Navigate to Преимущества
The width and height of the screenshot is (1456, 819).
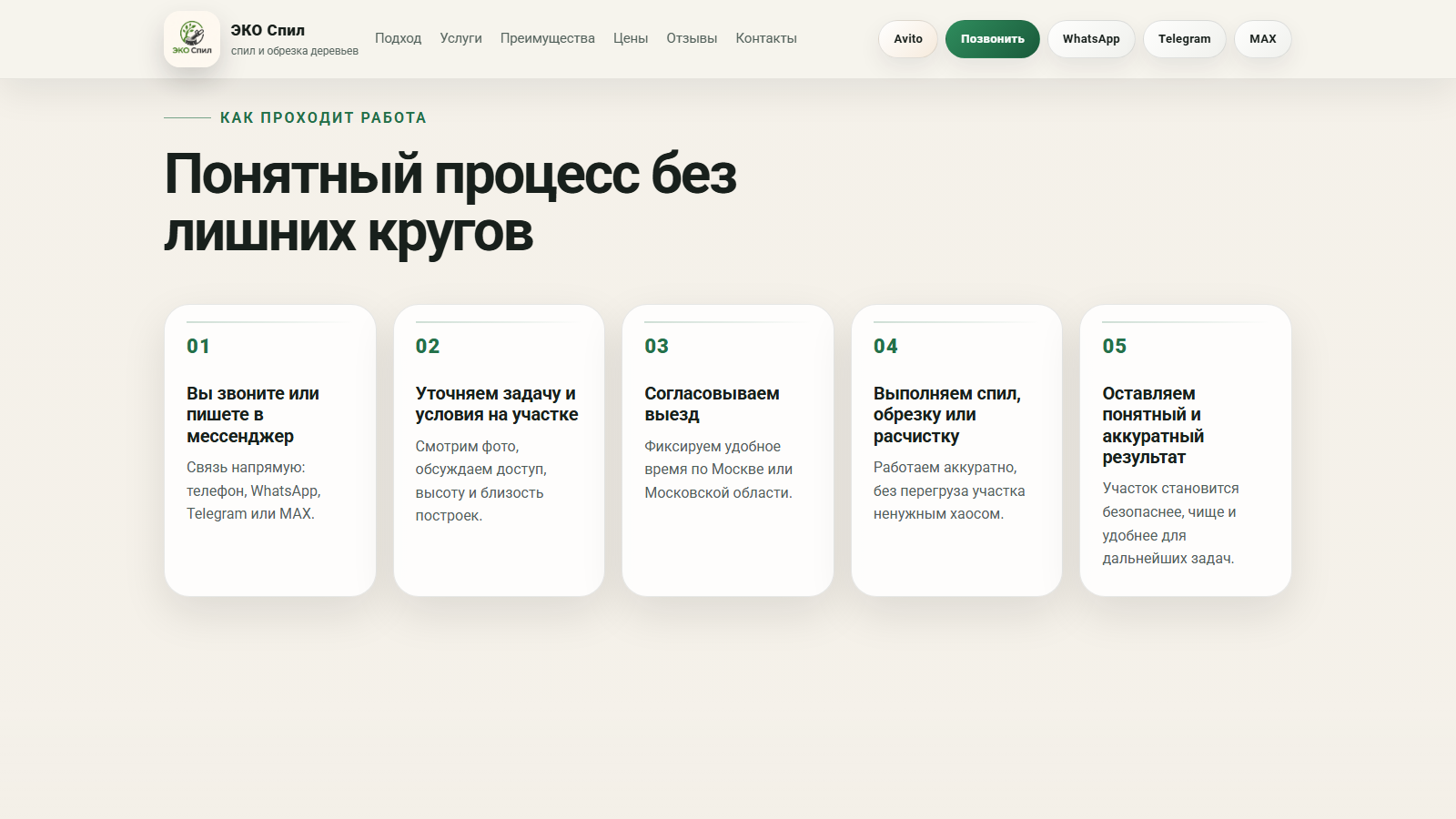point(547,38)
